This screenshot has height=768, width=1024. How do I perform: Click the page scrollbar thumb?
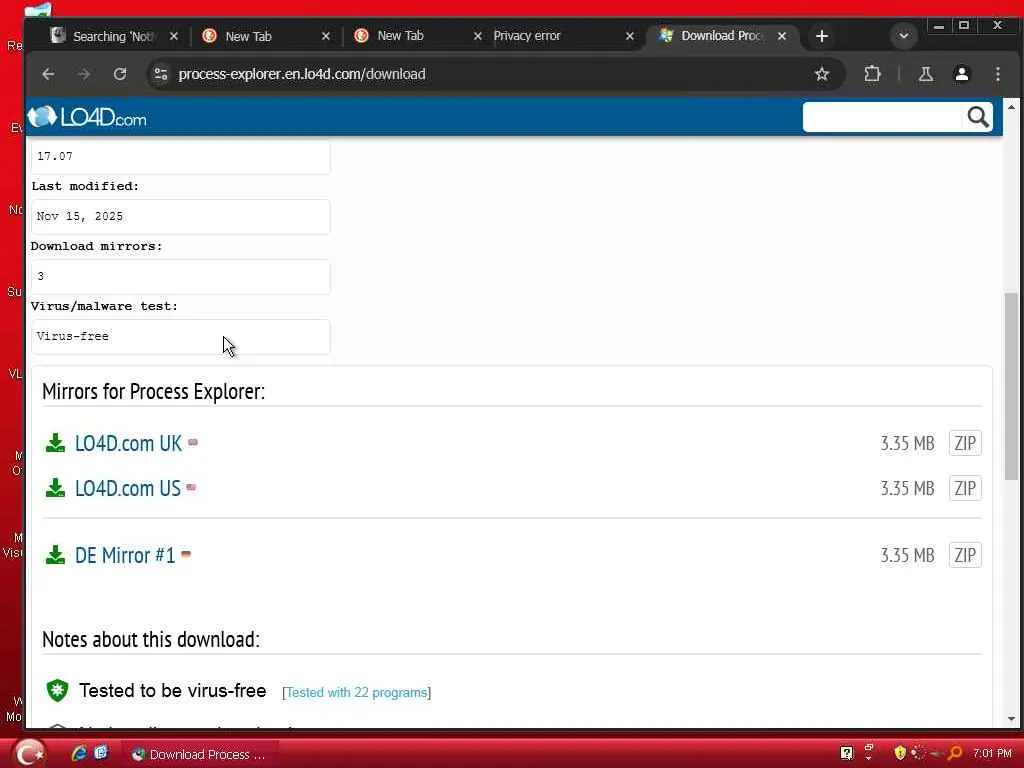pos(1011,385)
